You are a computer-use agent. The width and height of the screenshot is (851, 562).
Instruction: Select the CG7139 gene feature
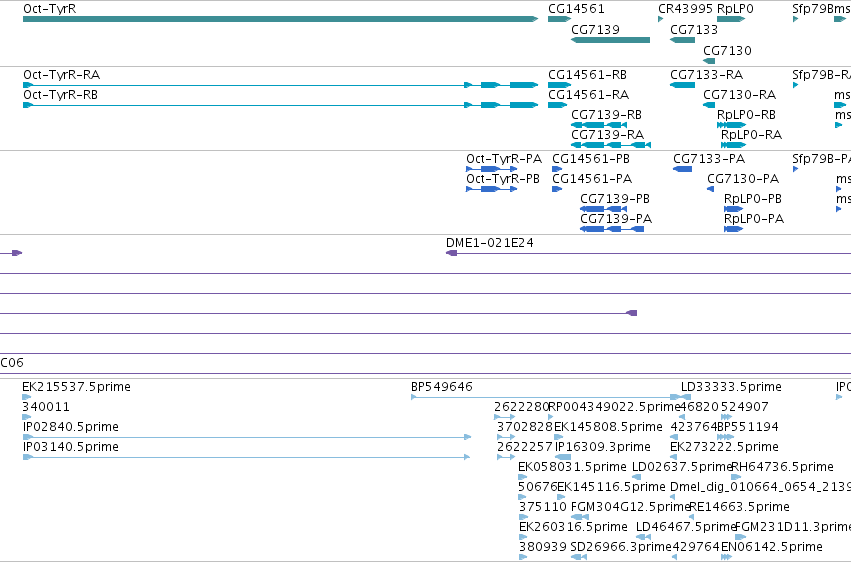[x=610, y=40]
